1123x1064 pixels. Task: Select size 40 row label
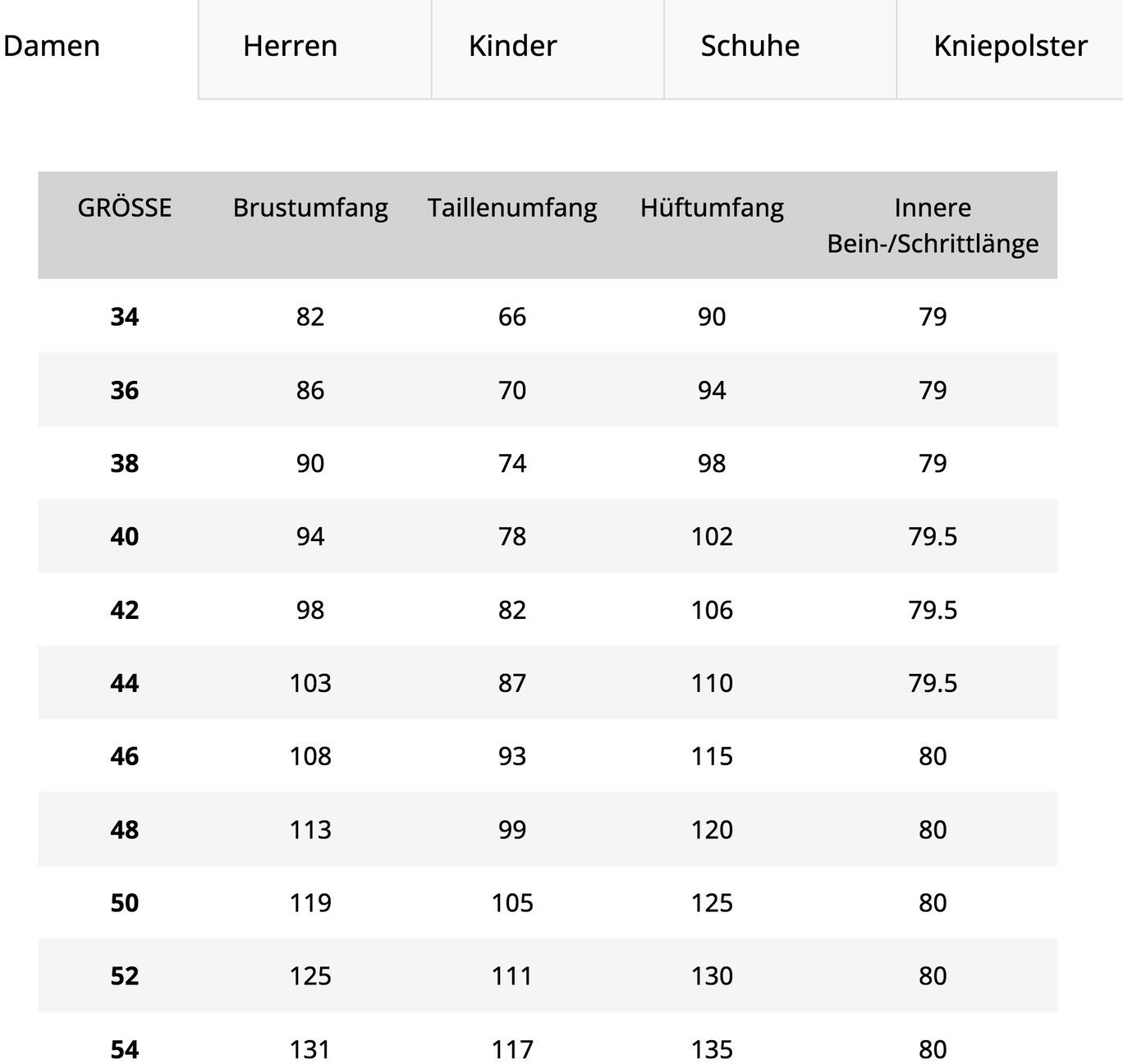point(125,536)
